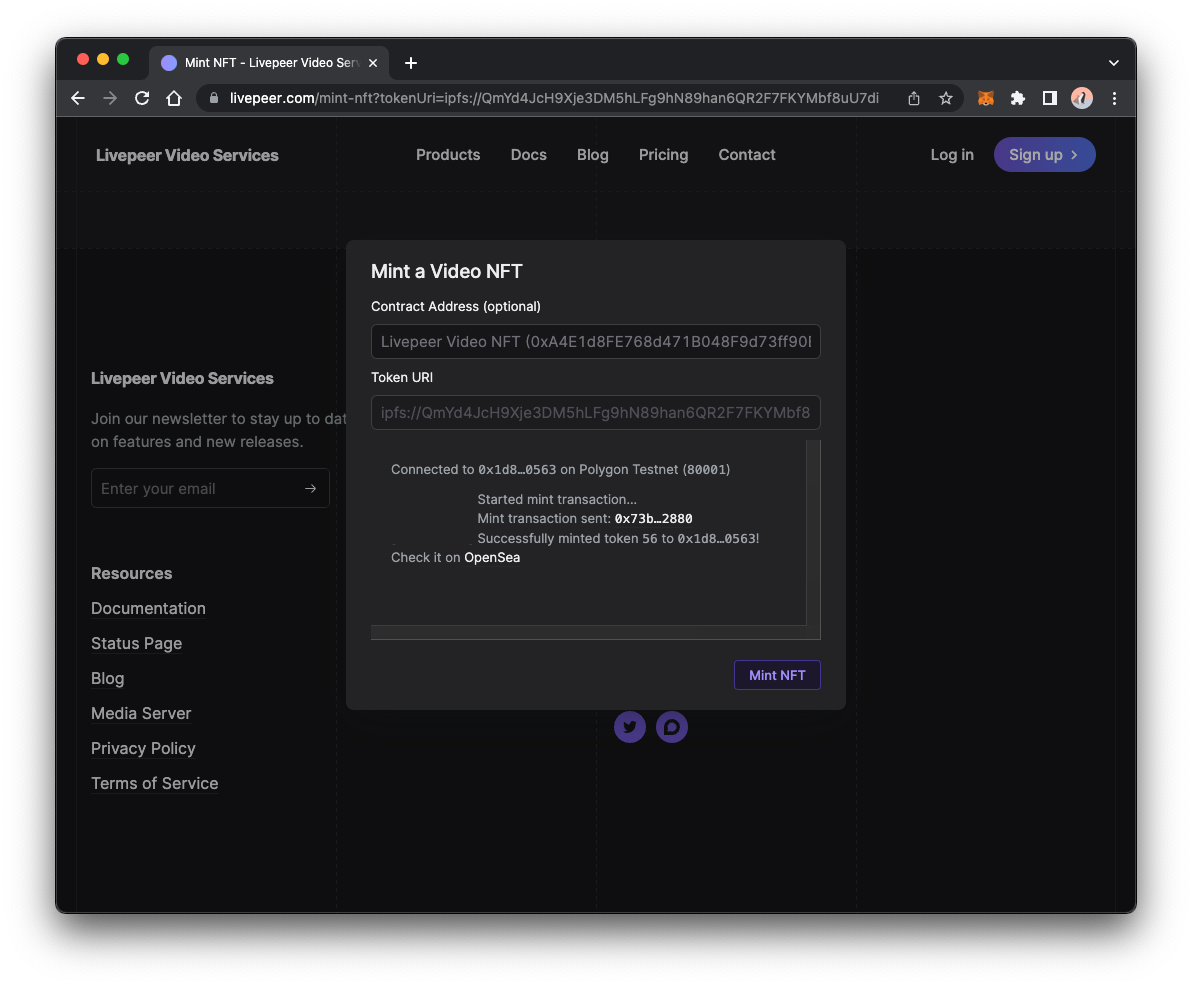Screen dimensions: 1192x987
Task: Open the Documentation footer link
Action: pyautogui.click(x=148, y=608)
